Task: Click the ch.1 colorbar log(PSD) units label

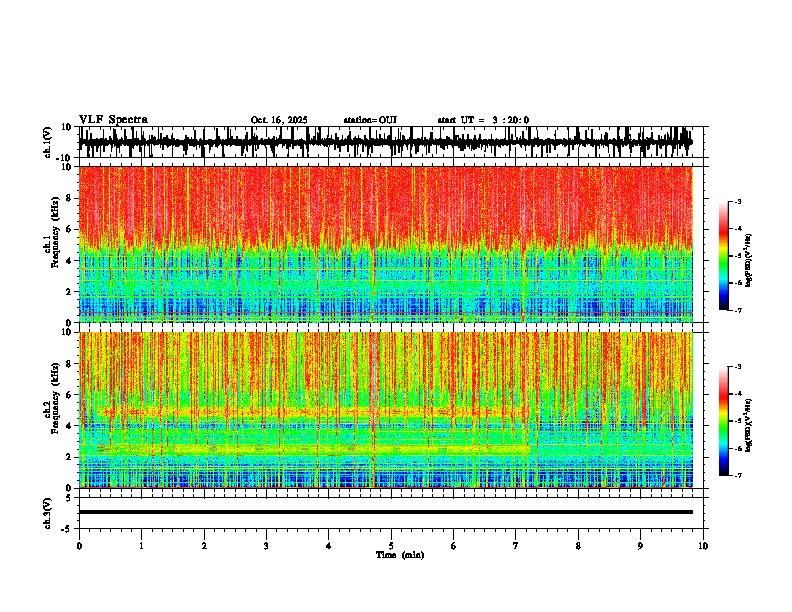Action: 749,261
